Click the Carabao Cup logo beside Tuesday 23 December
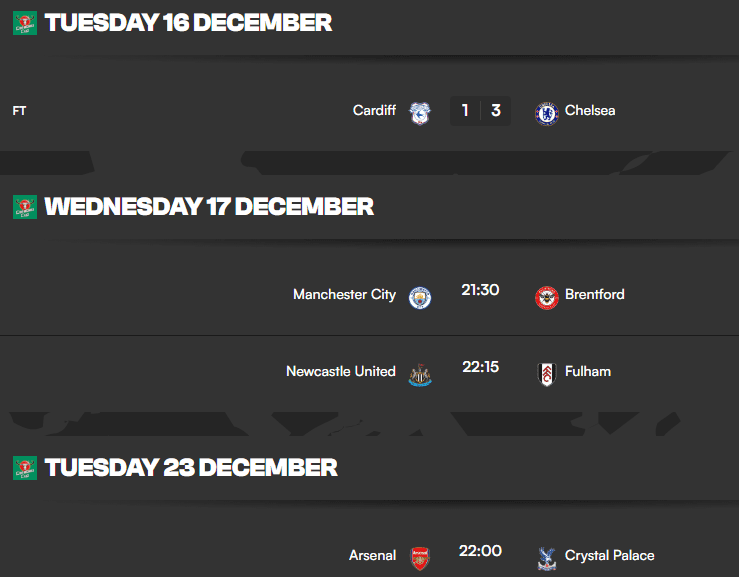The height and width of the screenshot is (577, 739). 25,467
